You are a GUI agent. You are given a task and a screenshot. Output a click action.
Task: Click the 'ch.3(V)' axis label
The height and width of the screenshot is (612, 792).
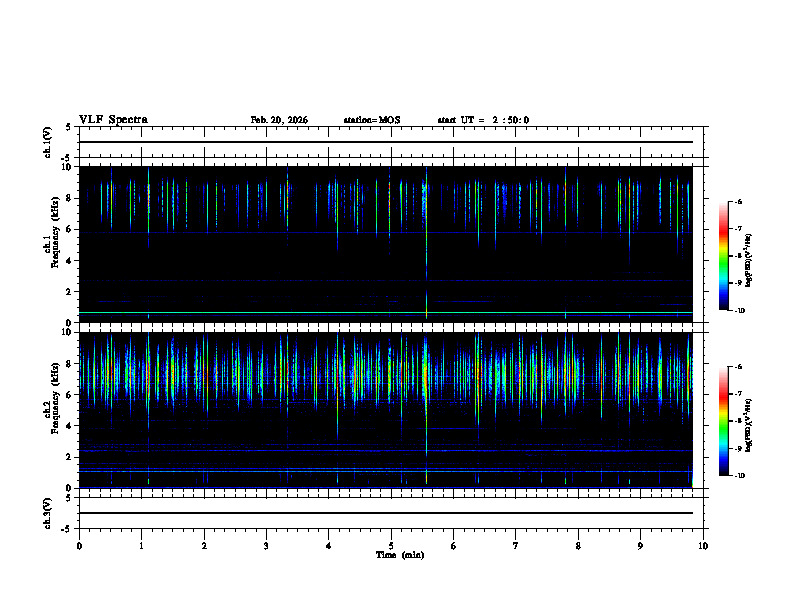(x=48, y=513)
